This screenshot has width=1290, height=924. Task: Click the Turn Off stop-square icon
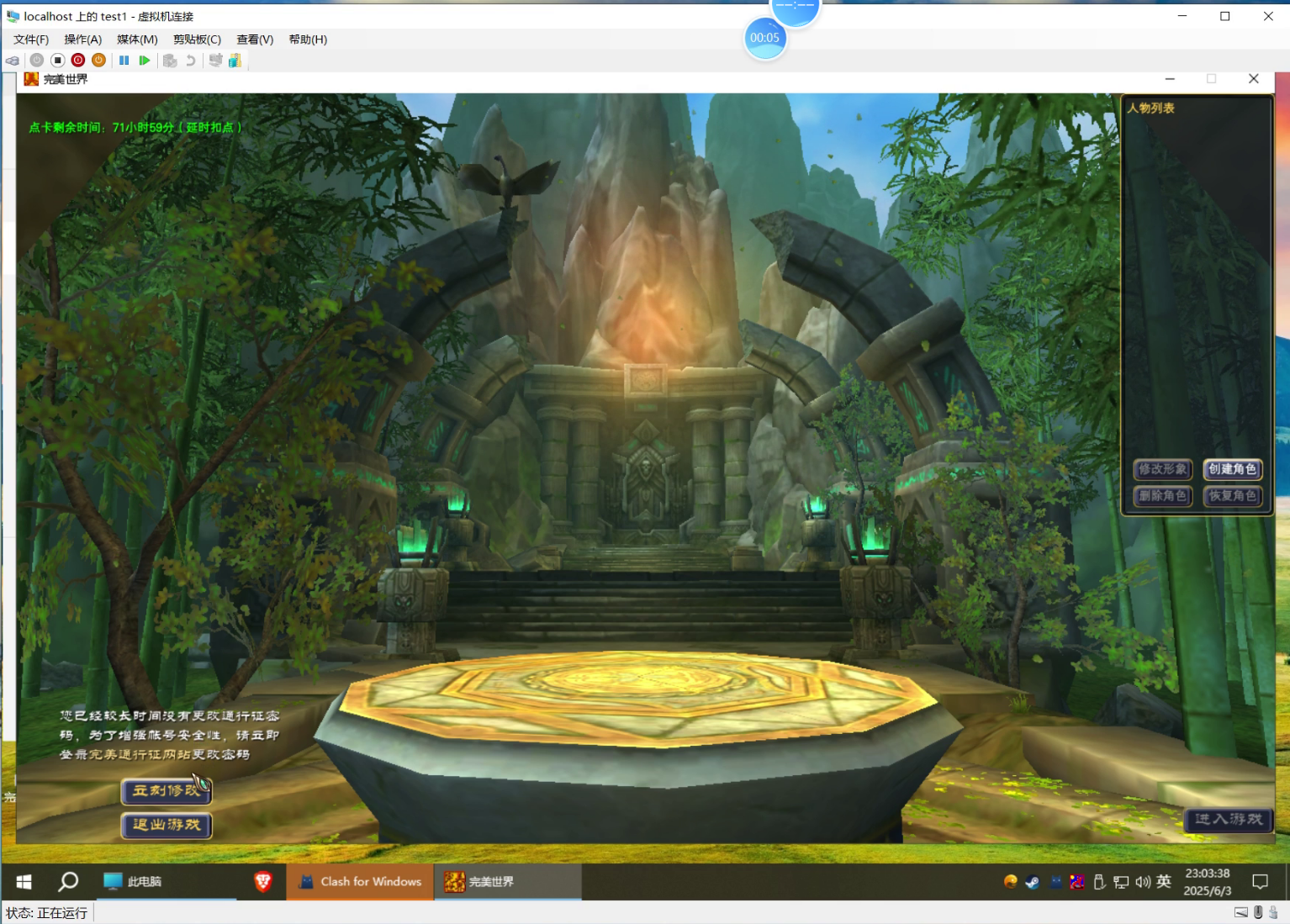(x=57, y=61)
